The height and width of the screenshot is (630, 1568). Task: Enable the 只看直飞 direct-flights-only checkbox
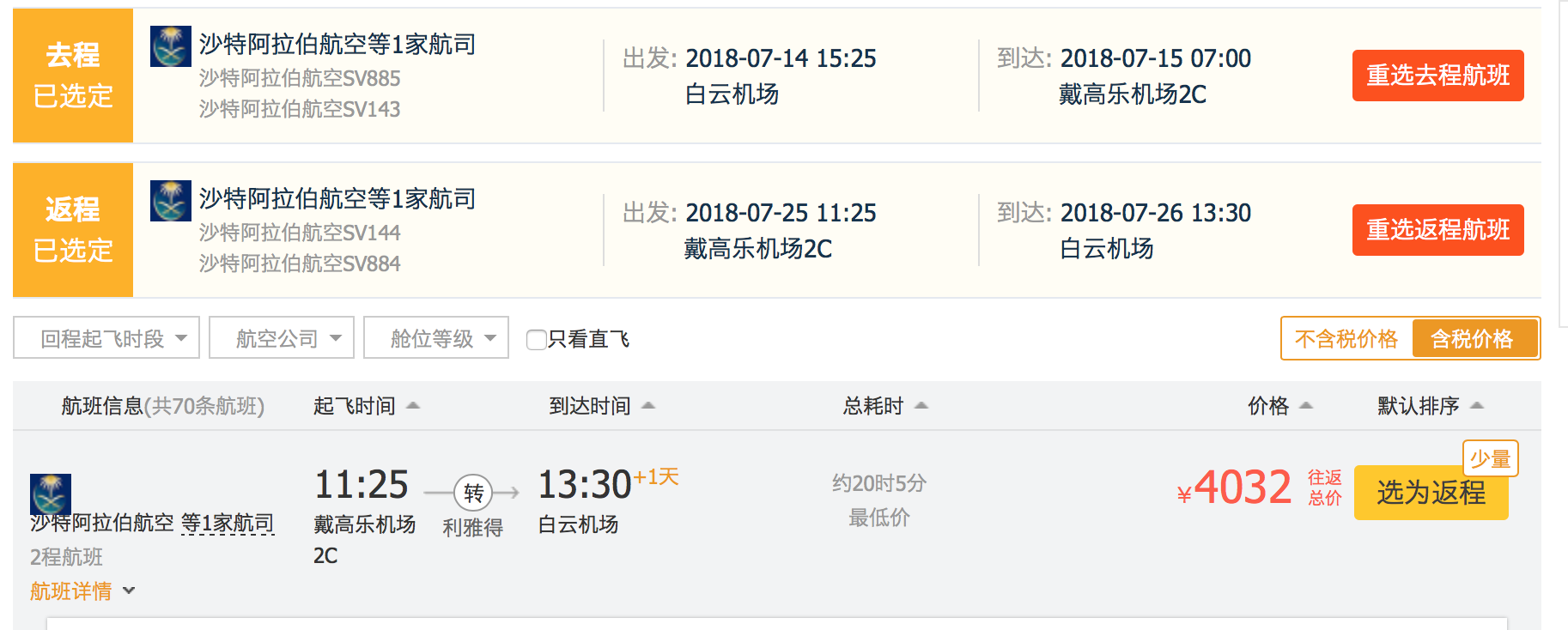click(x=537, y=340)
